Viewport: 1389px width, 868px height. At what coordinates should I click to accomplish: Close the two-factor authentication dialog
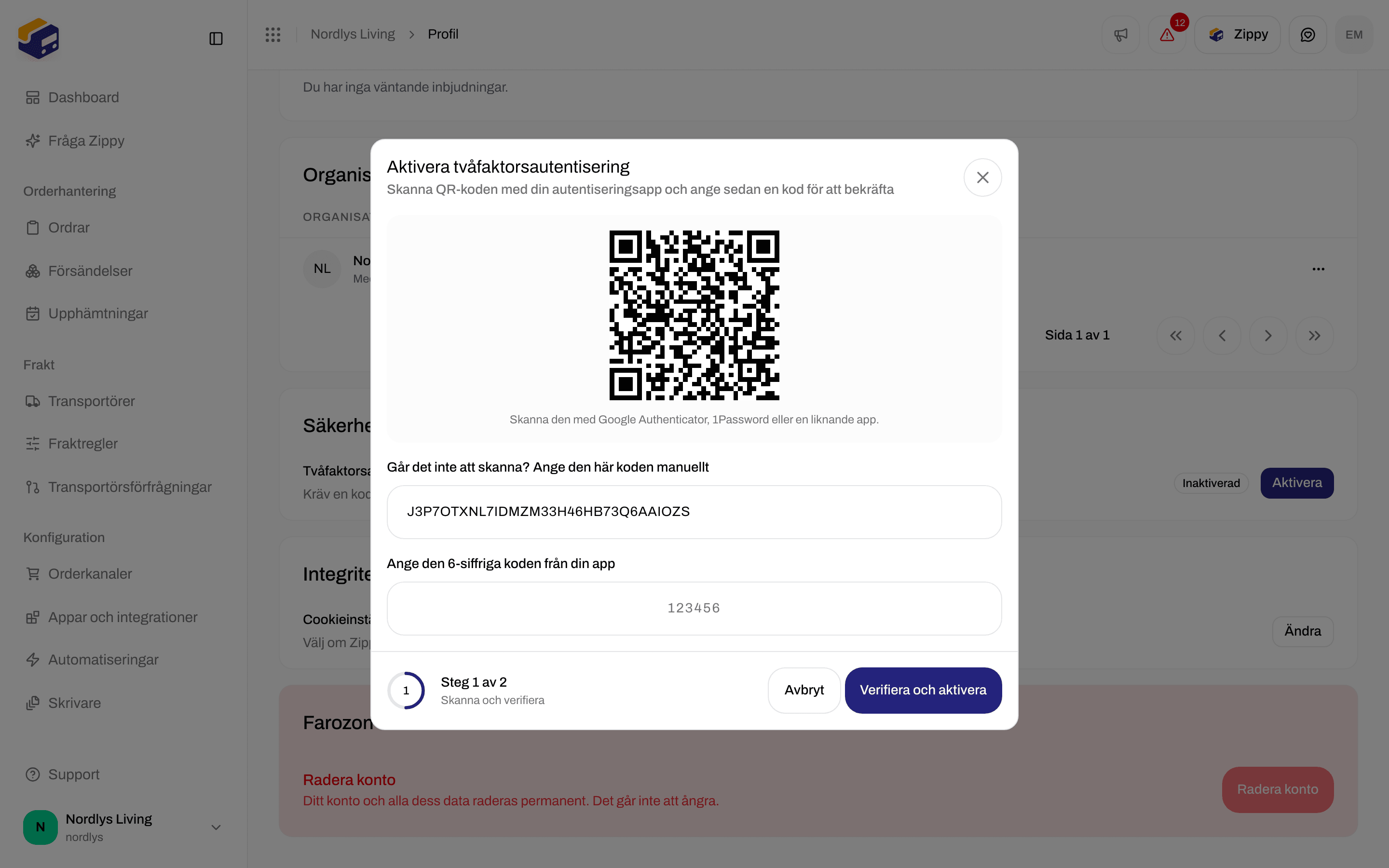coord(982,177)
